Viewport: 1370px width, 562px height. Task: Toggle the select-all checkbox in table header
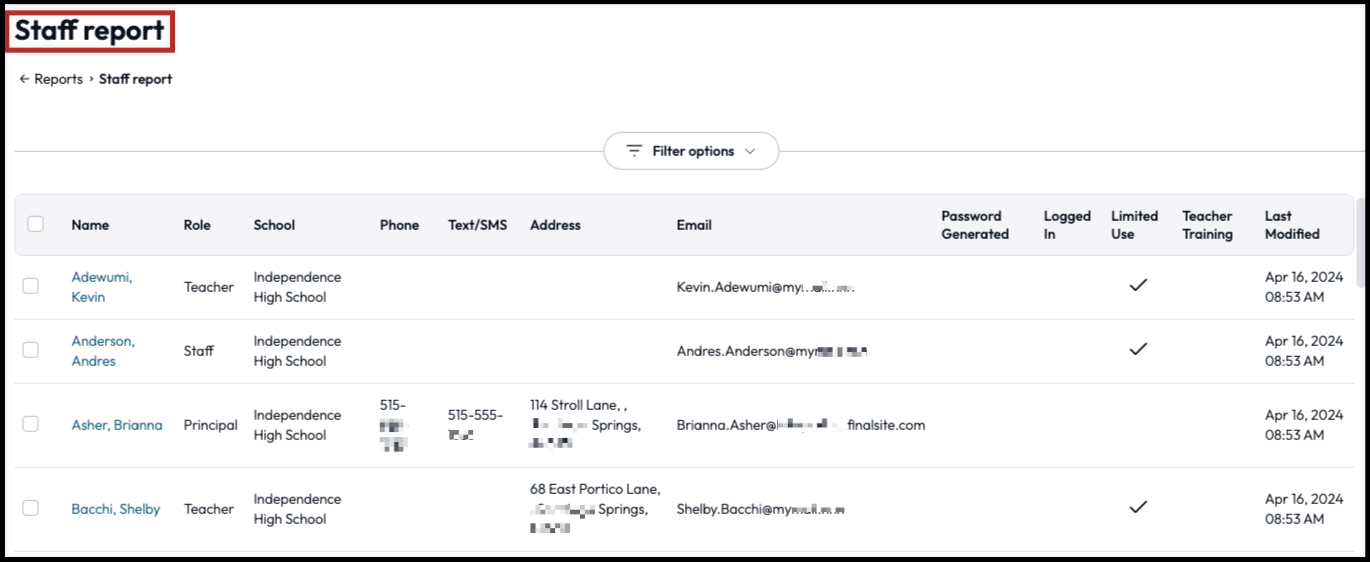pos(36,224)
